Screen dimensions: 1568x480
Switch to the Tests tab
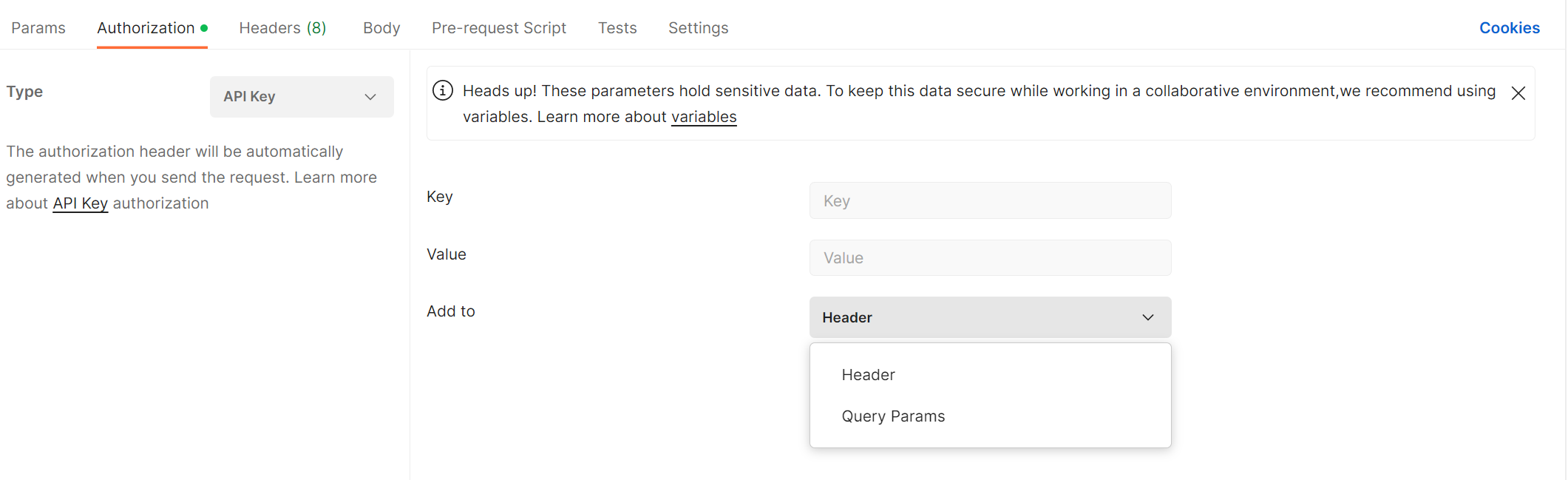[617, 28]
